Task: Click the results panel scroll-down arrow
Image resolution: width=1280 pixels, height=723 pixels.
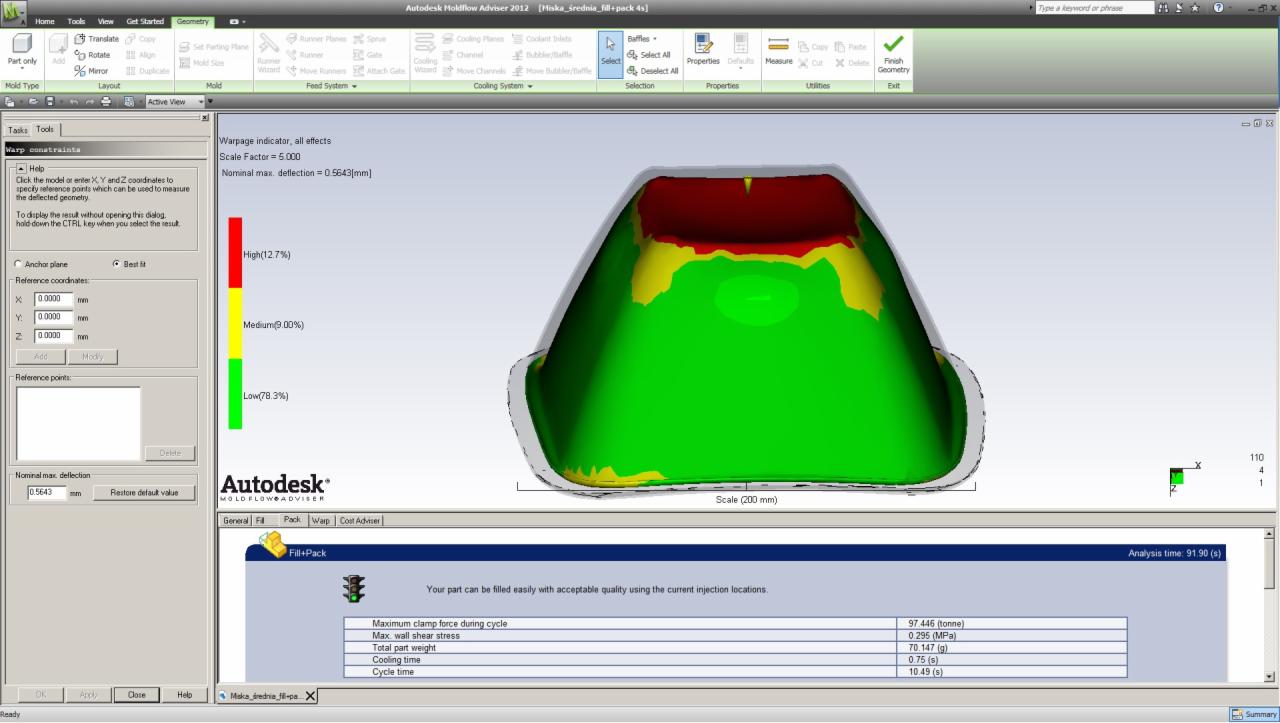Action: click(x=1270, y=676)
